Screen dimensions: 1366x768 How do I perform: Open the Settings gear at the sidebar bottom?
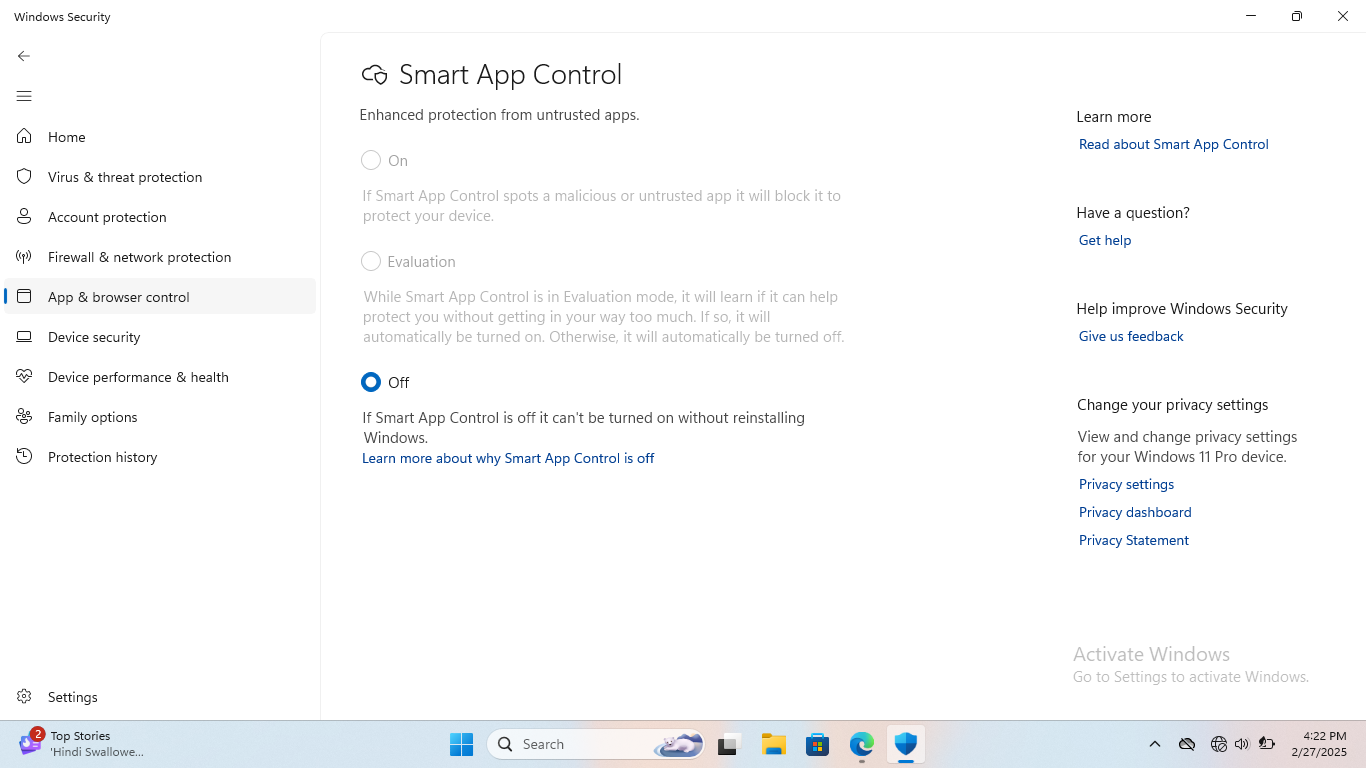point(26,697)
